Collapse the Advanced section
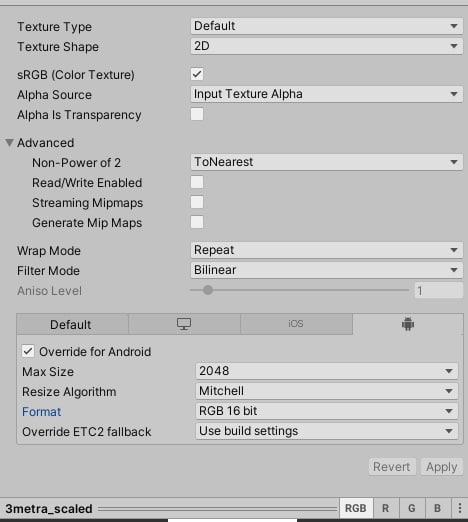The height and width of the screenshot is (522, 468). pos(9,143)
